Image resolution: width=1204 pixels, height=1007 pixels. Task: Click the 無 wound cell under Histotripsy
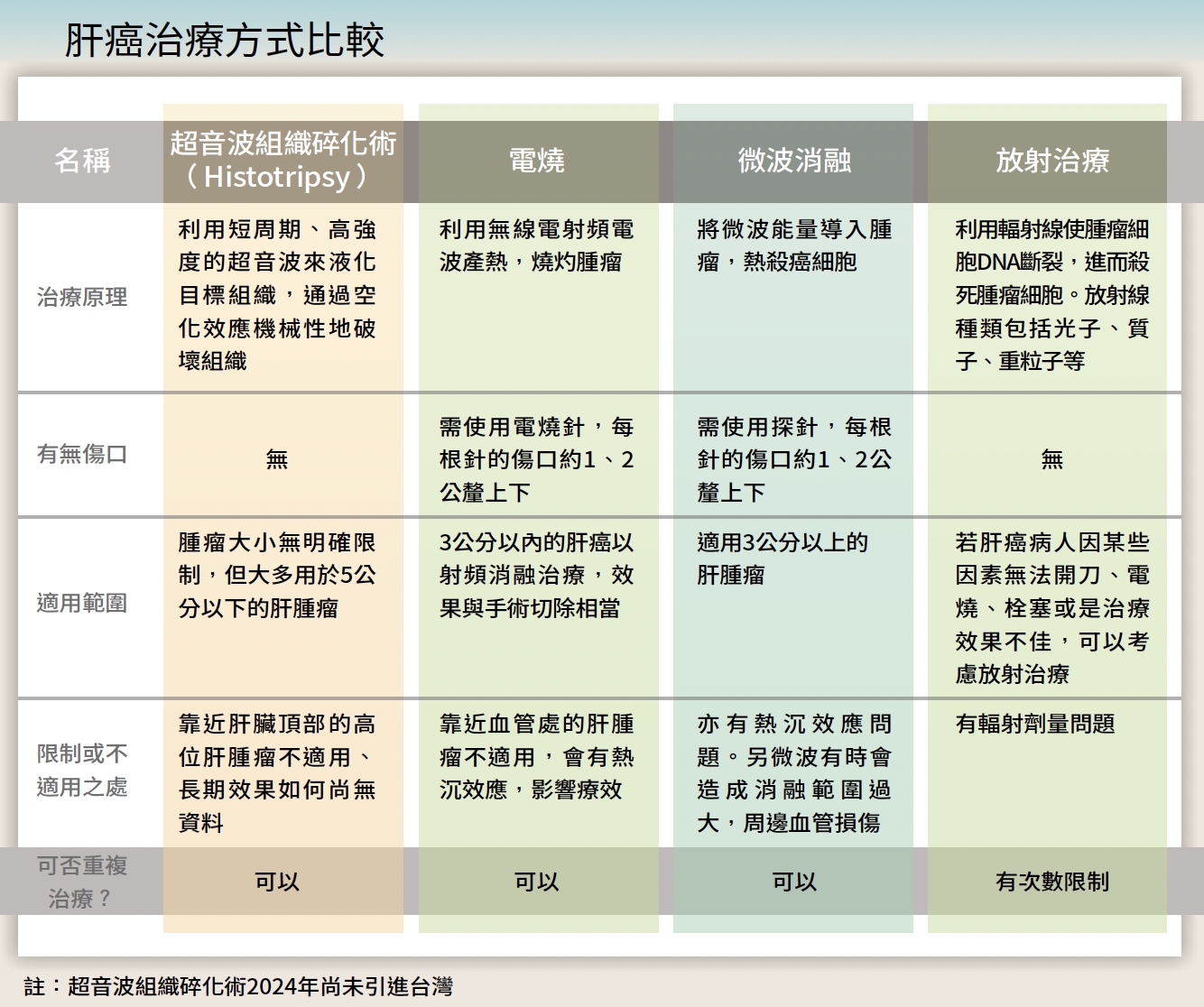coord(277,459)
